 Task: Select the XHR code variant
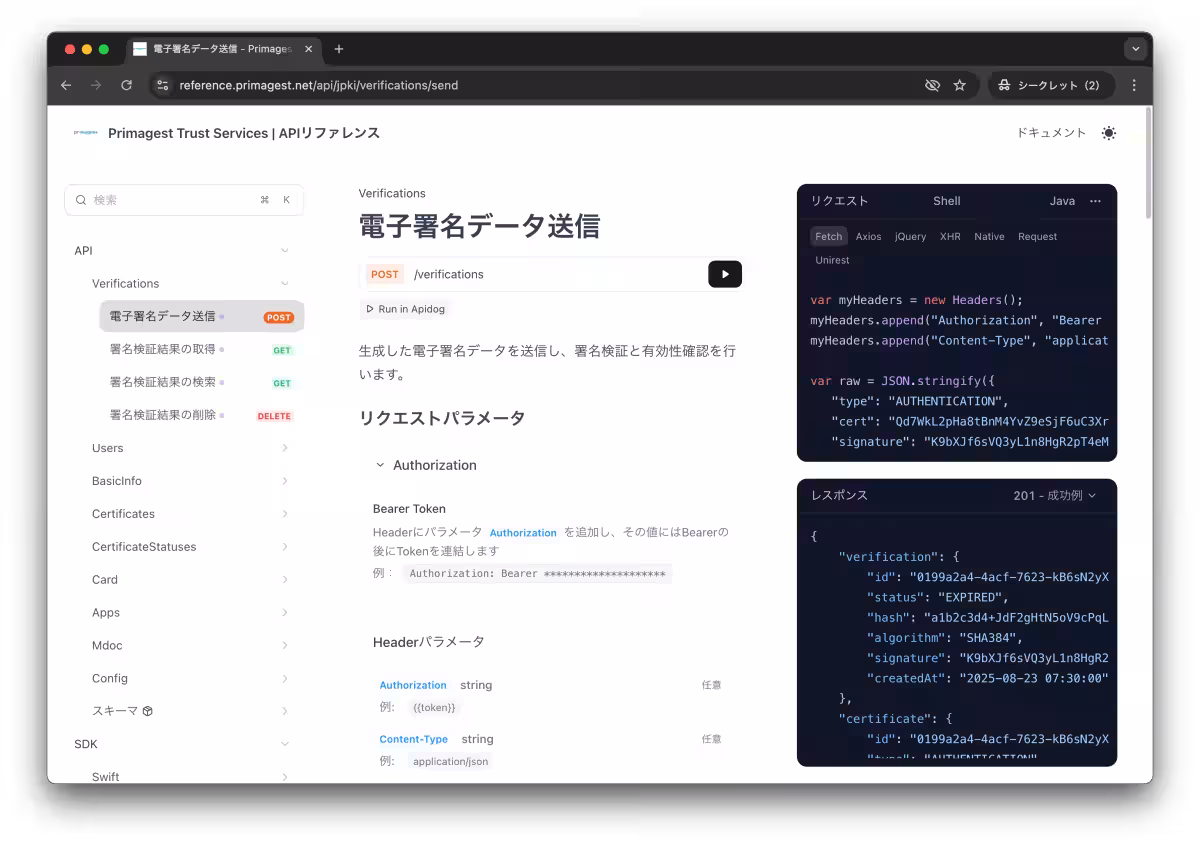pos(950,237)
